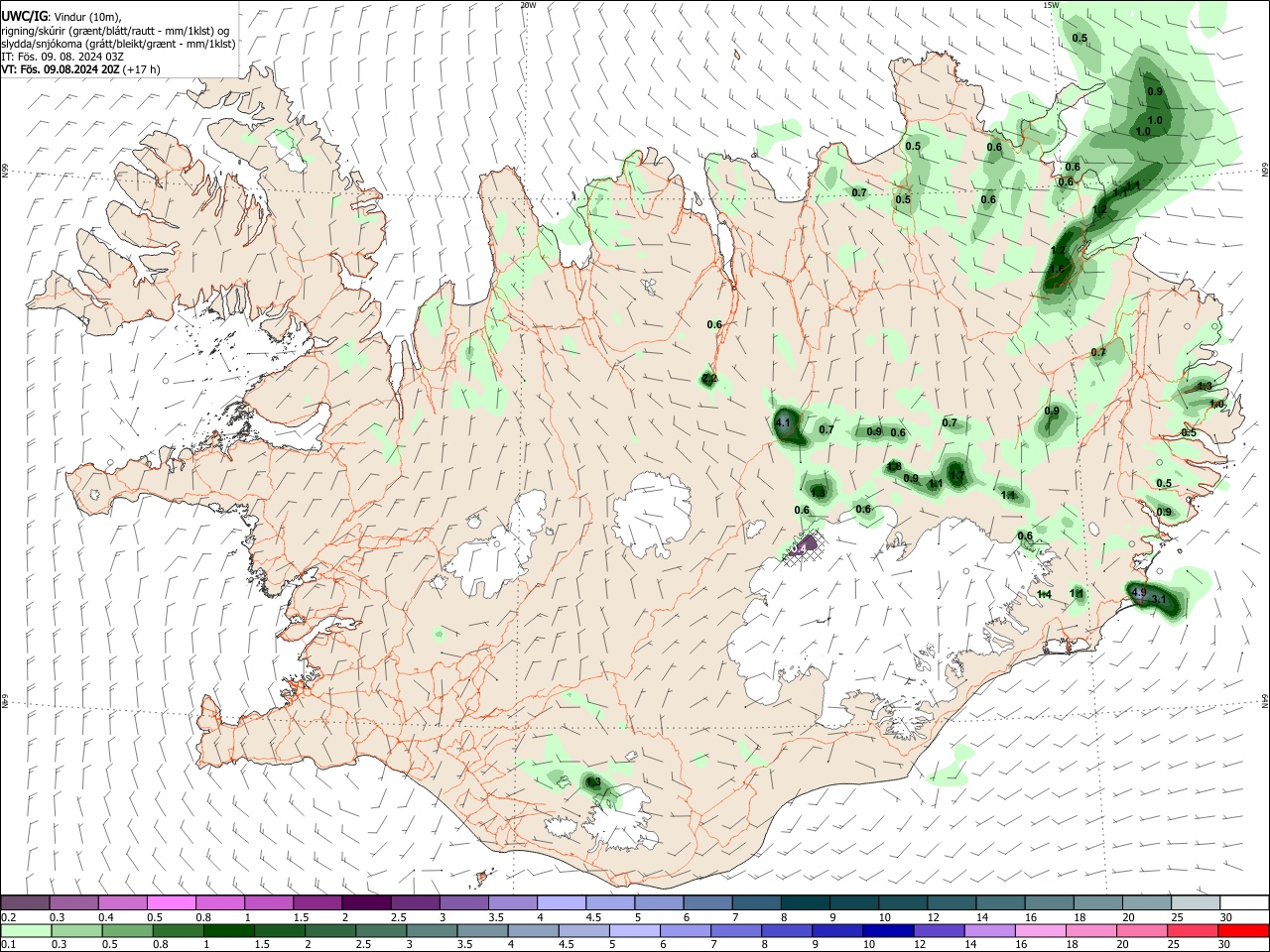Screen dimensions: 1270x952
Task: Click the '30' label under the upper legend row
Action: point(1225,917)
